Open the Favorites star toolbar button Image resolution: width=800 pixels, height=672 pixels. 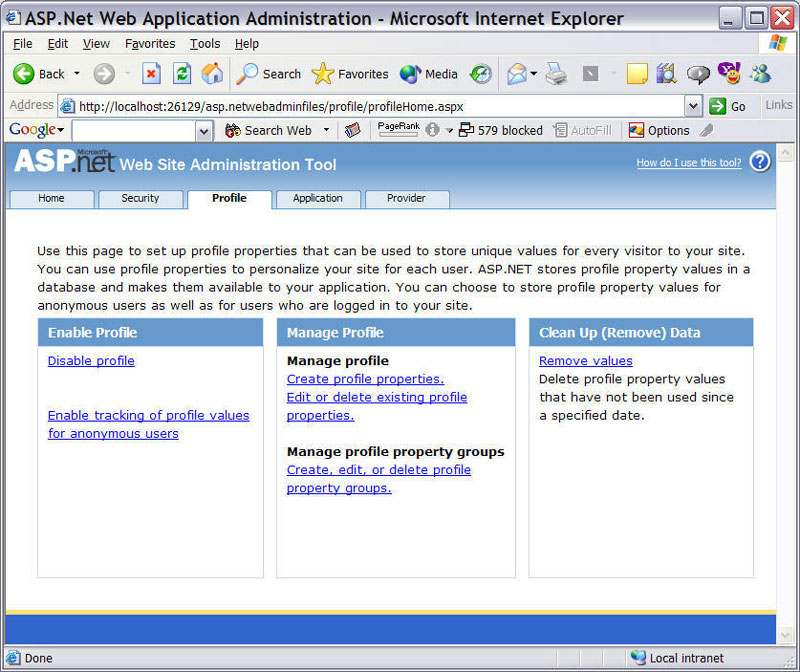click(350, 74)
